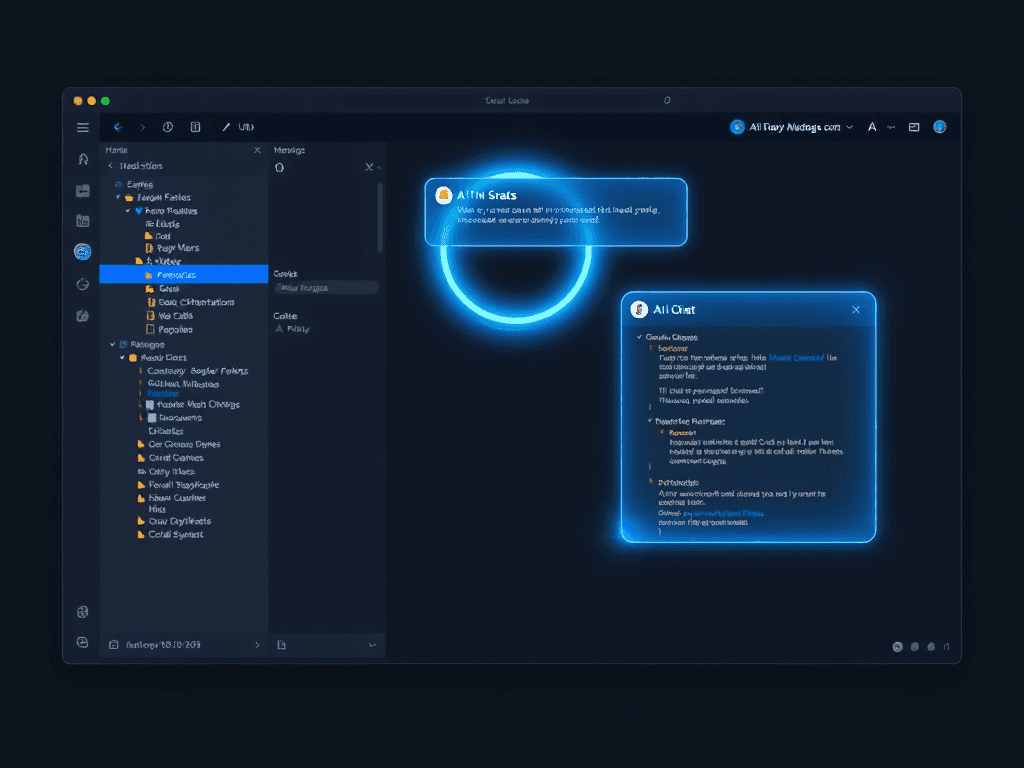
Task: Expand the account dropdown next to the account name
Action: pyautogui.click(x=851, y=127)
